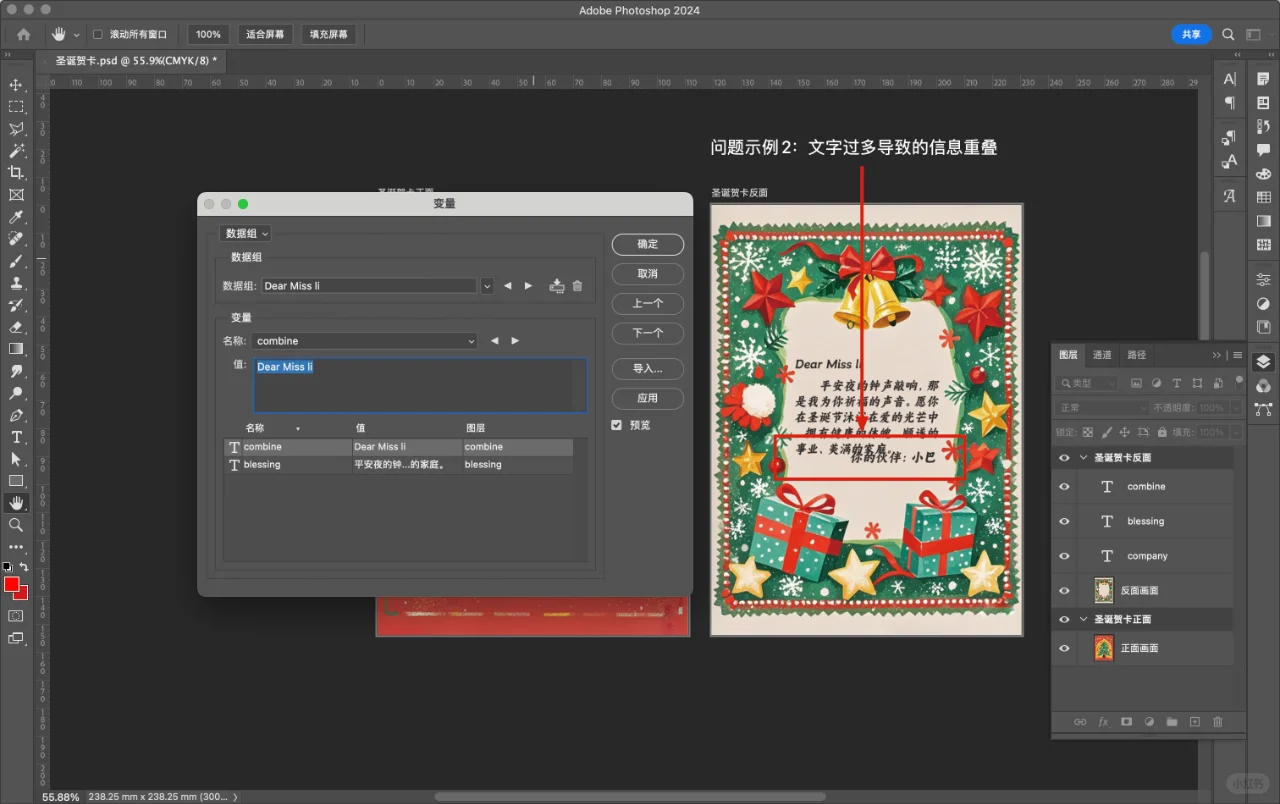Select the Frame tool
The image size is (1280, 804).
(x=16, y=195)
